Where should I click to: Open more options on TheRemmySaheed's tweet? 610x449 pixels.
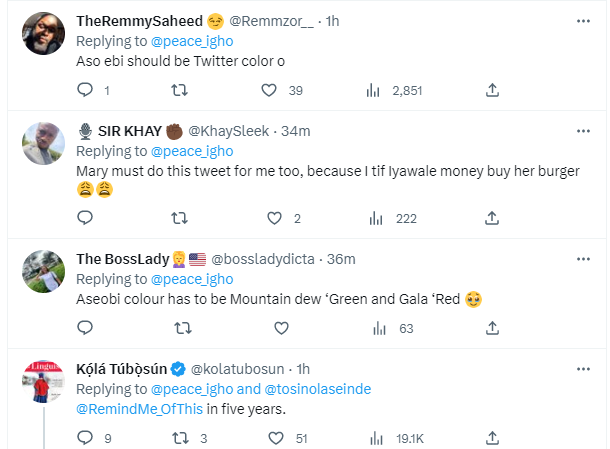[x=583, y=20]
